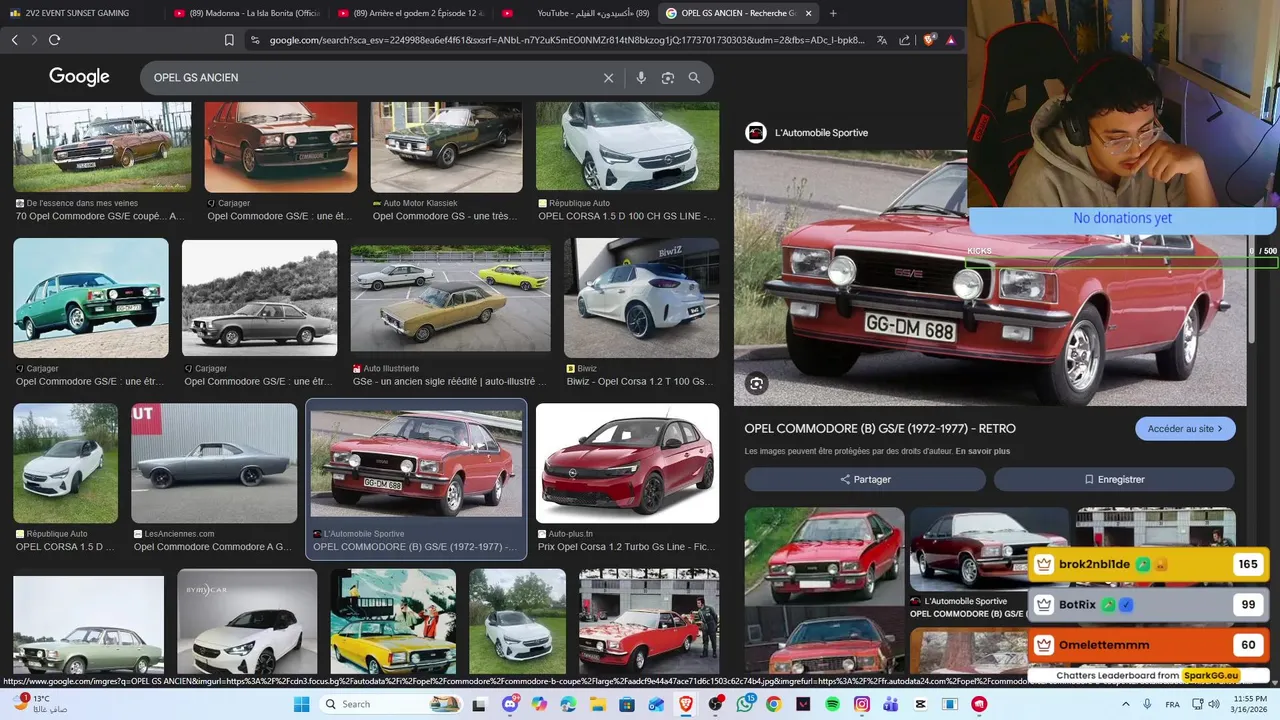This screenshot has height=720, width=1280.
Task: Open the Brave Shields icon
Action: pos(929,40)
